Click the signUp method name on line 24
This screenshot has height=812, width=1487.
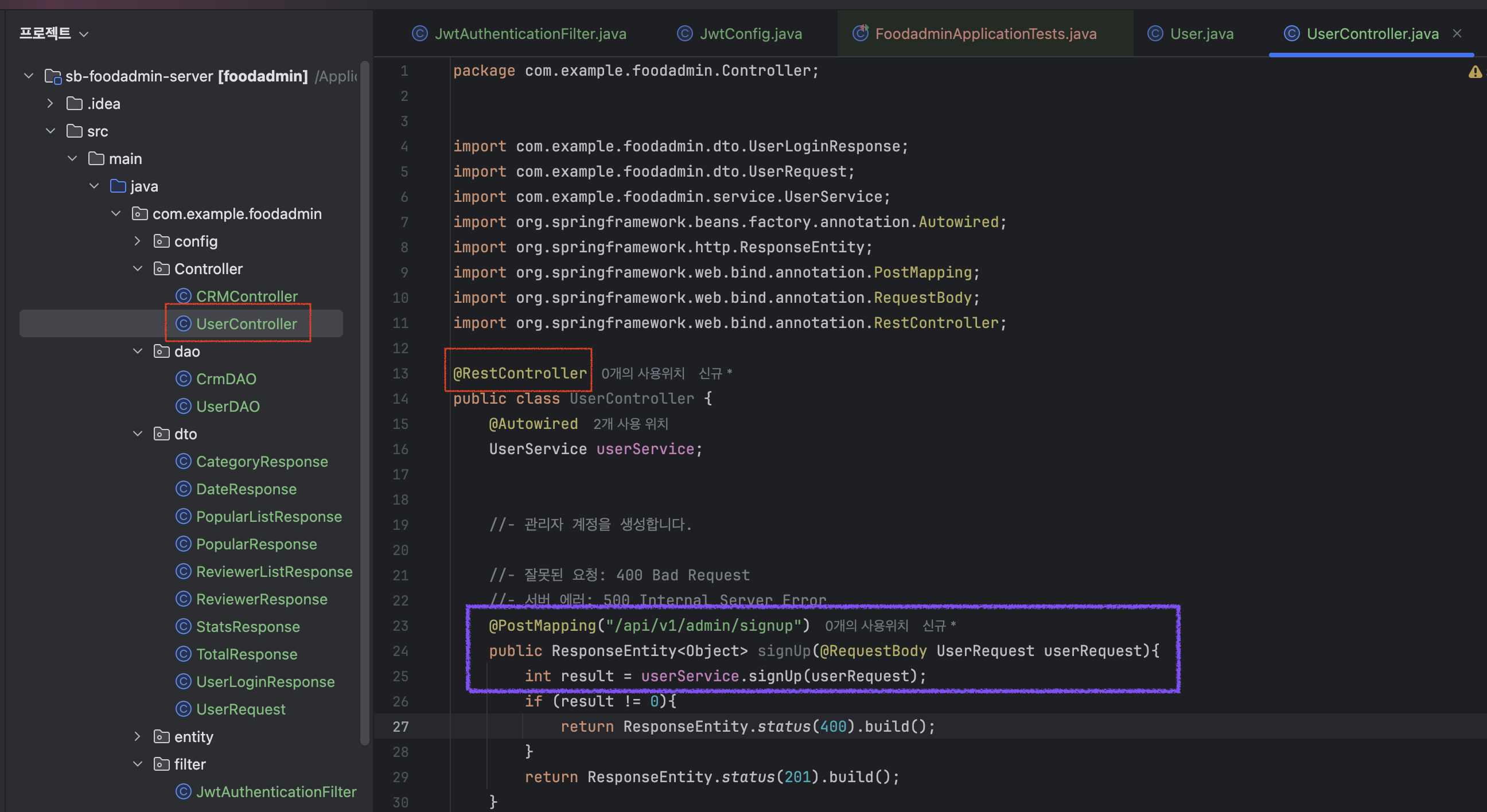[x=784, y=650]
